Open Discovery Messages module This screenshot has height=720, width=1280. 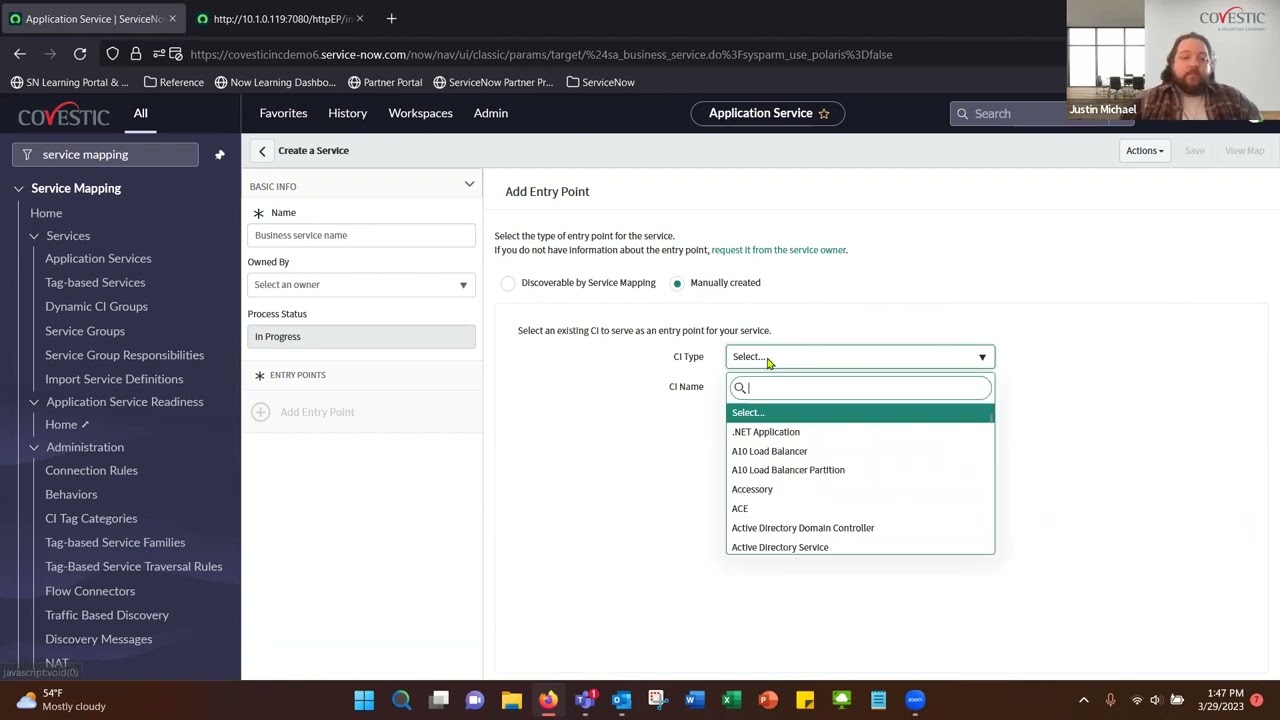tap(99, 639)
